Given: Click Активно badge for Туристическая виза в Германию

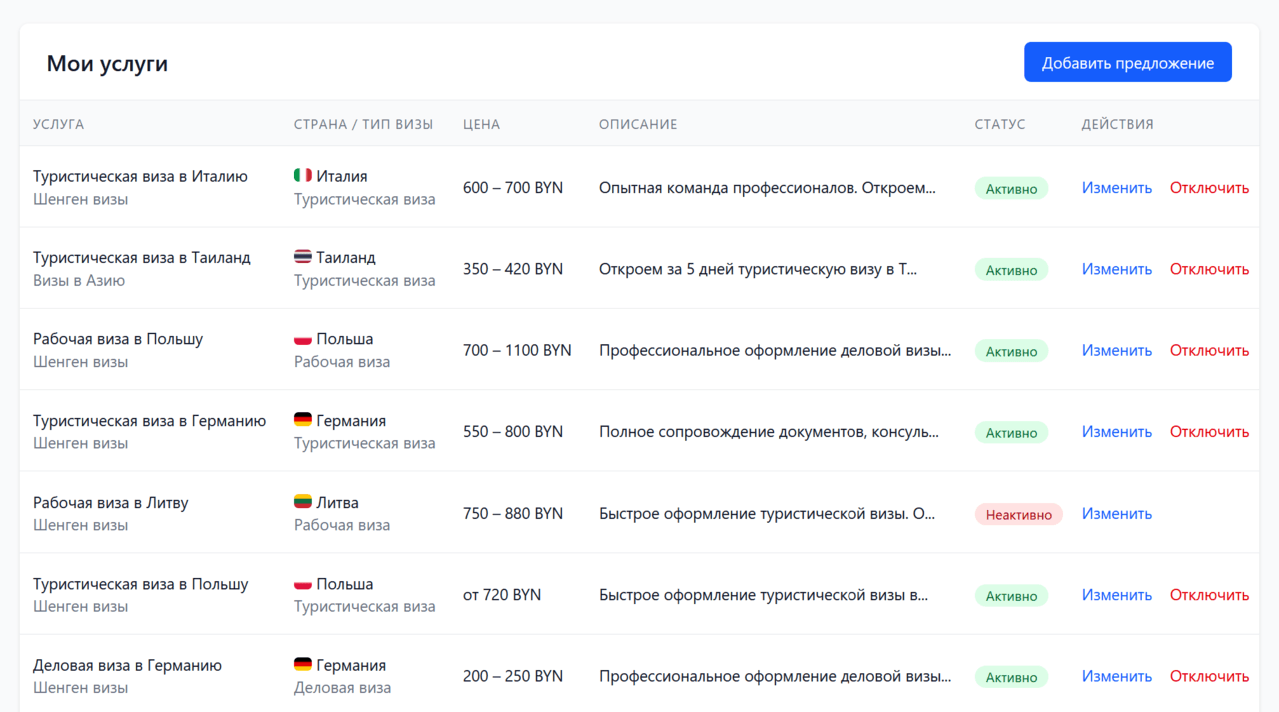Looking at the screenshot, I should tap(1011, 433).
